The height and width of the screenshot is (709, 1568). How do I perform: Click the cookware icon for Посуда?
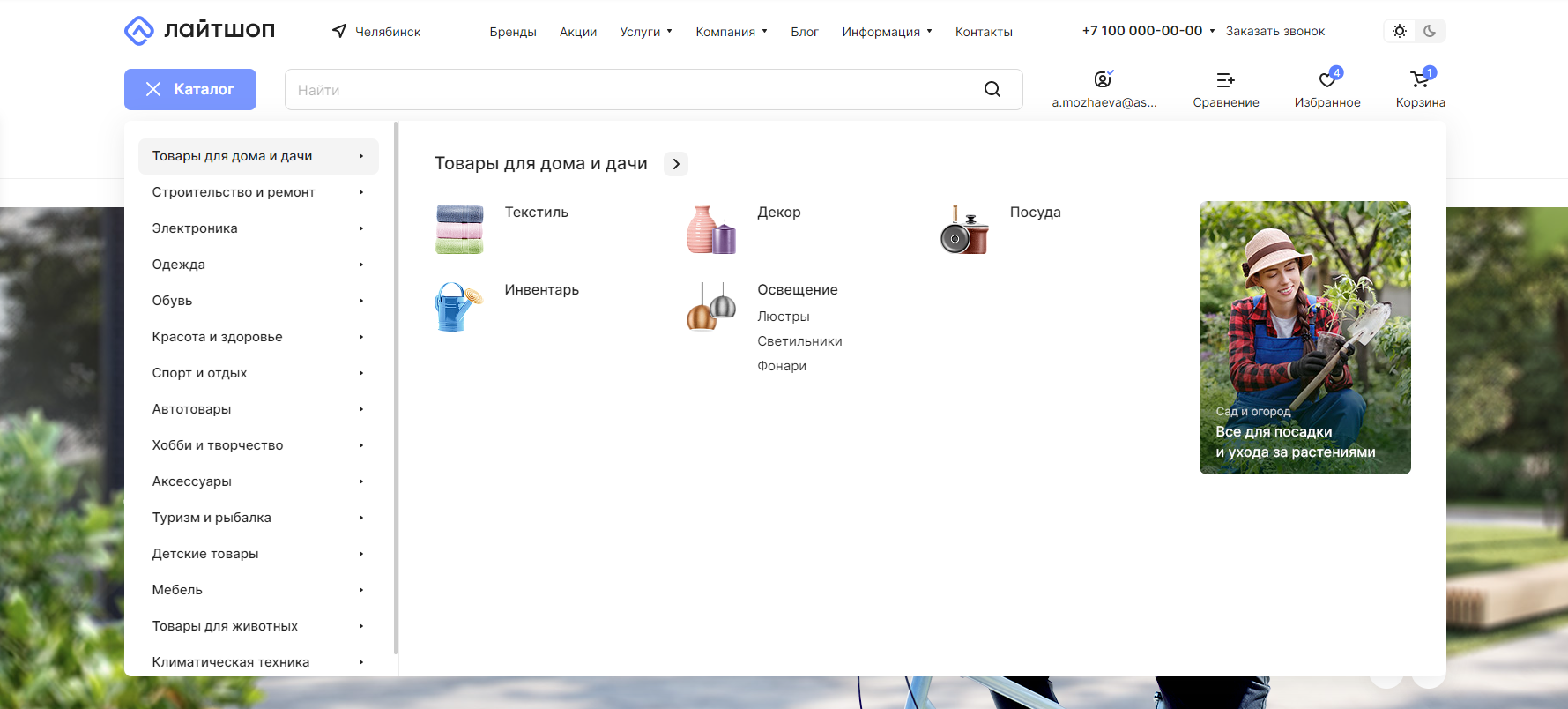click(964, 229)
